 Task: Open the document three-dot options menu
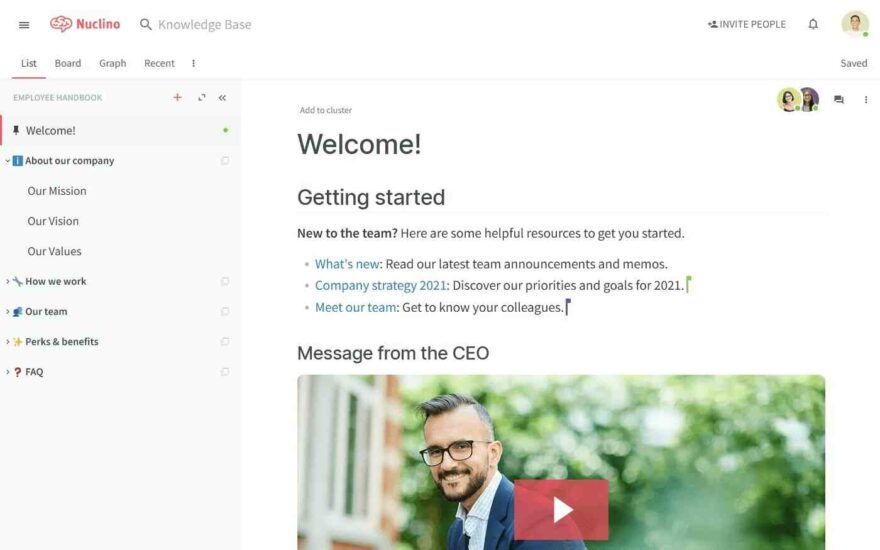click(x=865, y=99)
